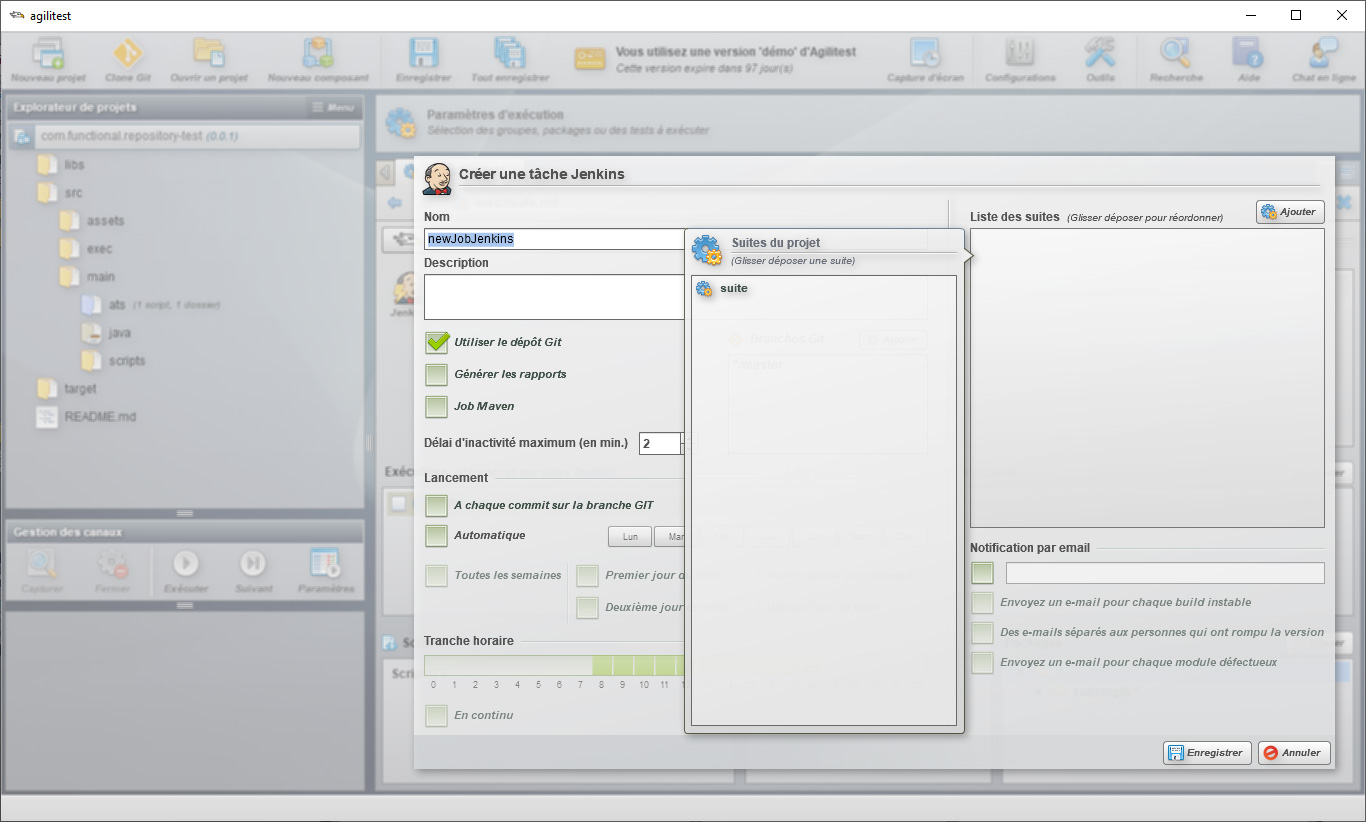This screenshot has width=1366, height=822.
Task: Open the Recherche magnifier icon
Action: (1175, 53)
